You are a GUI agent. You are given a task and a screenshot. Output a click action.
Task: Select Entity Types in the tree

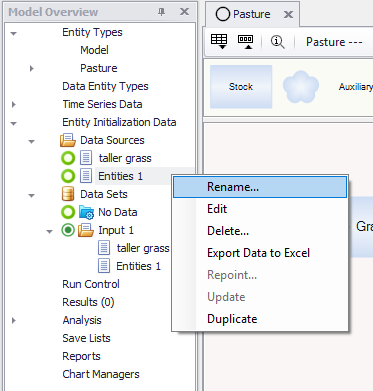92,32
